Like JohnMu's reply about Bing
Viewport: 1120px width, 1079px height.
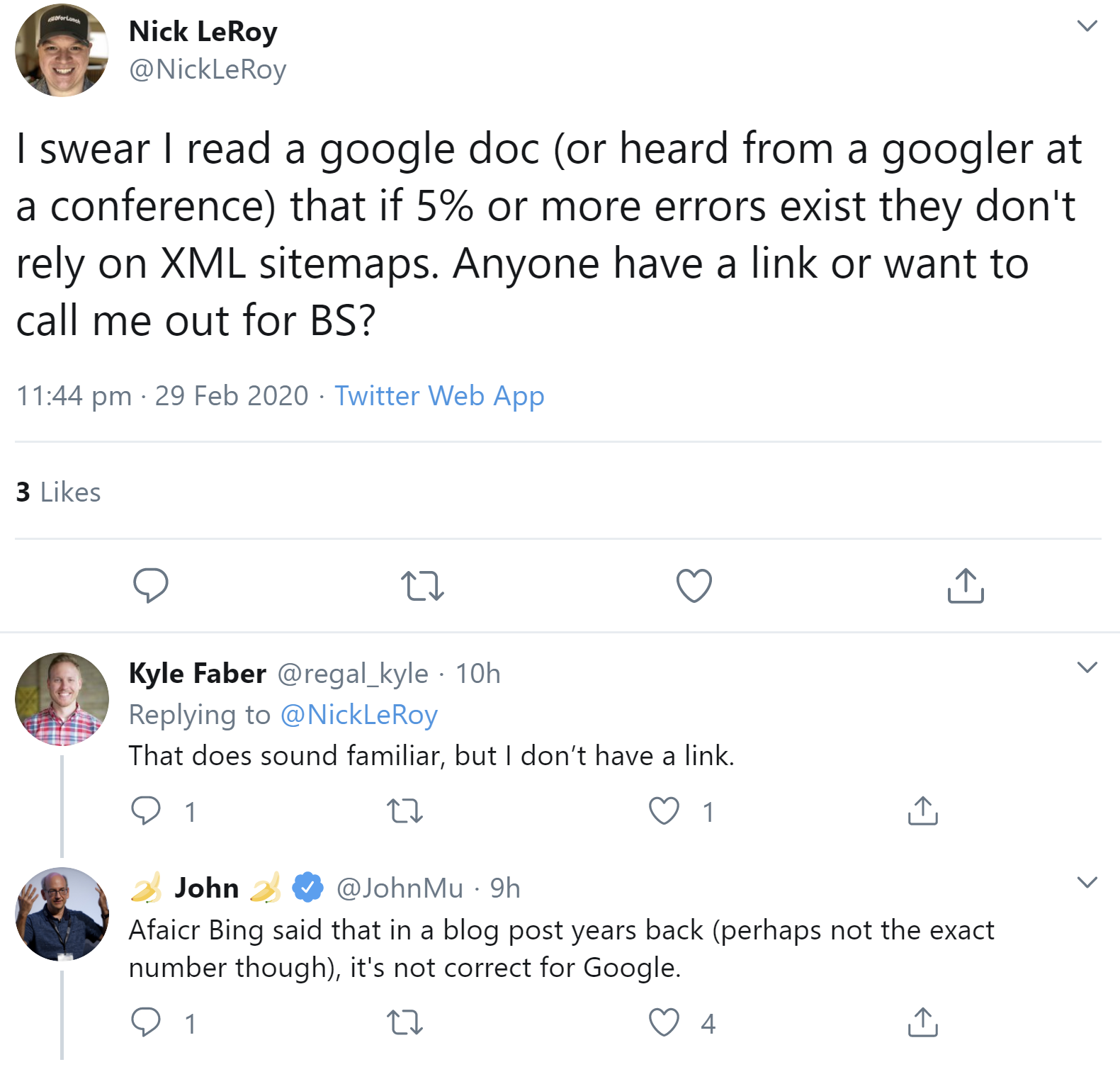click(x=664, y=1022)
